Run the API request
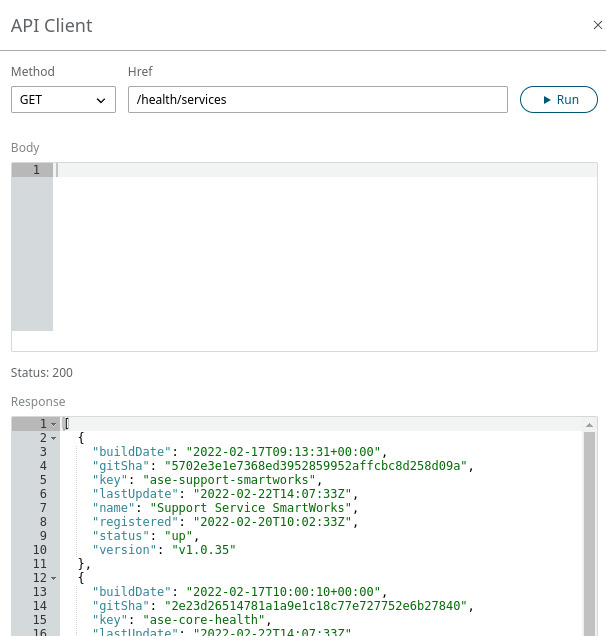 click(x=559, y=100)
